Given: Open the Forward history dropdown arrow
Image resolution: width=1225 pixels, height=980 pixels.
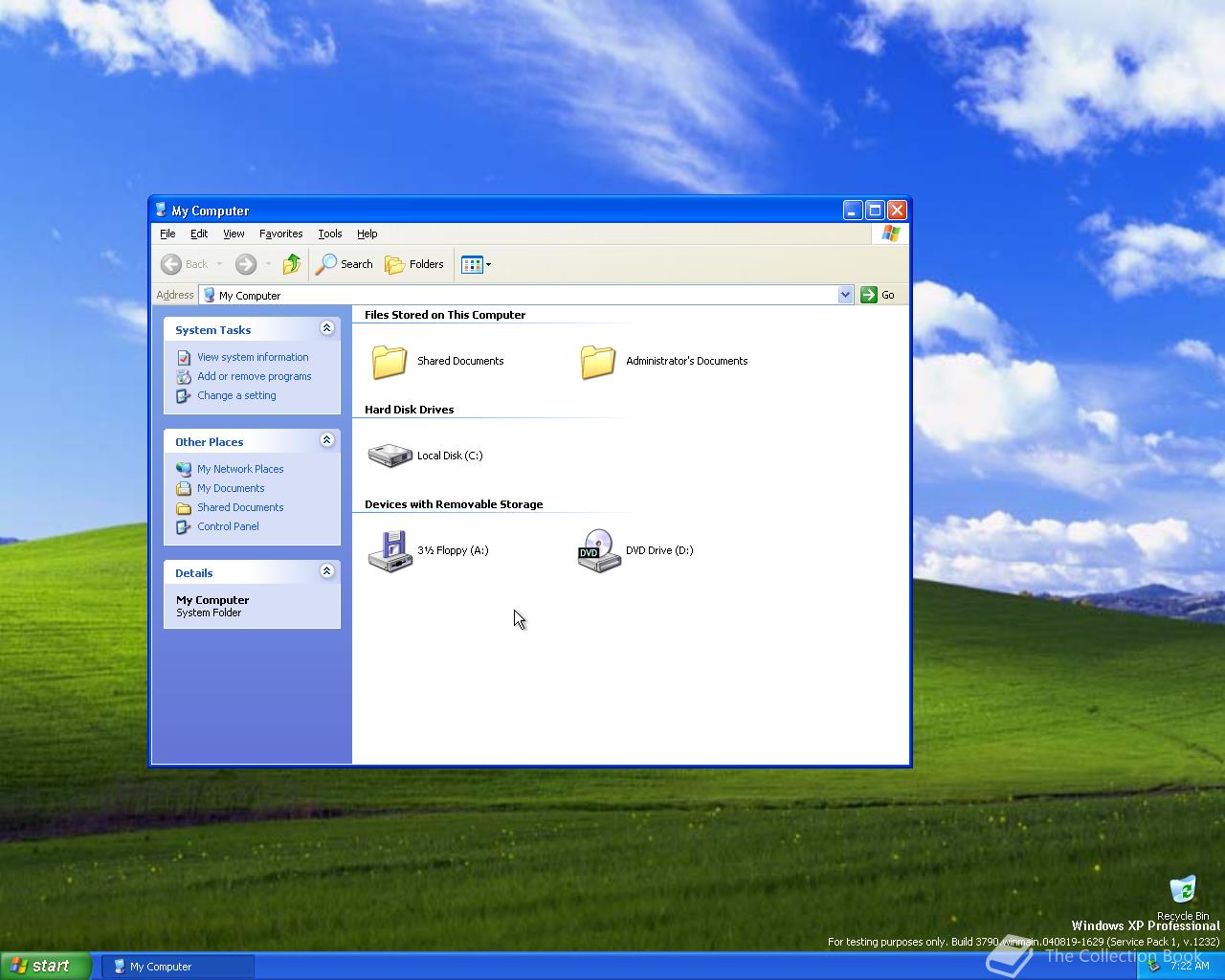Looking at the screenshot, I should [x=268, y=264].
